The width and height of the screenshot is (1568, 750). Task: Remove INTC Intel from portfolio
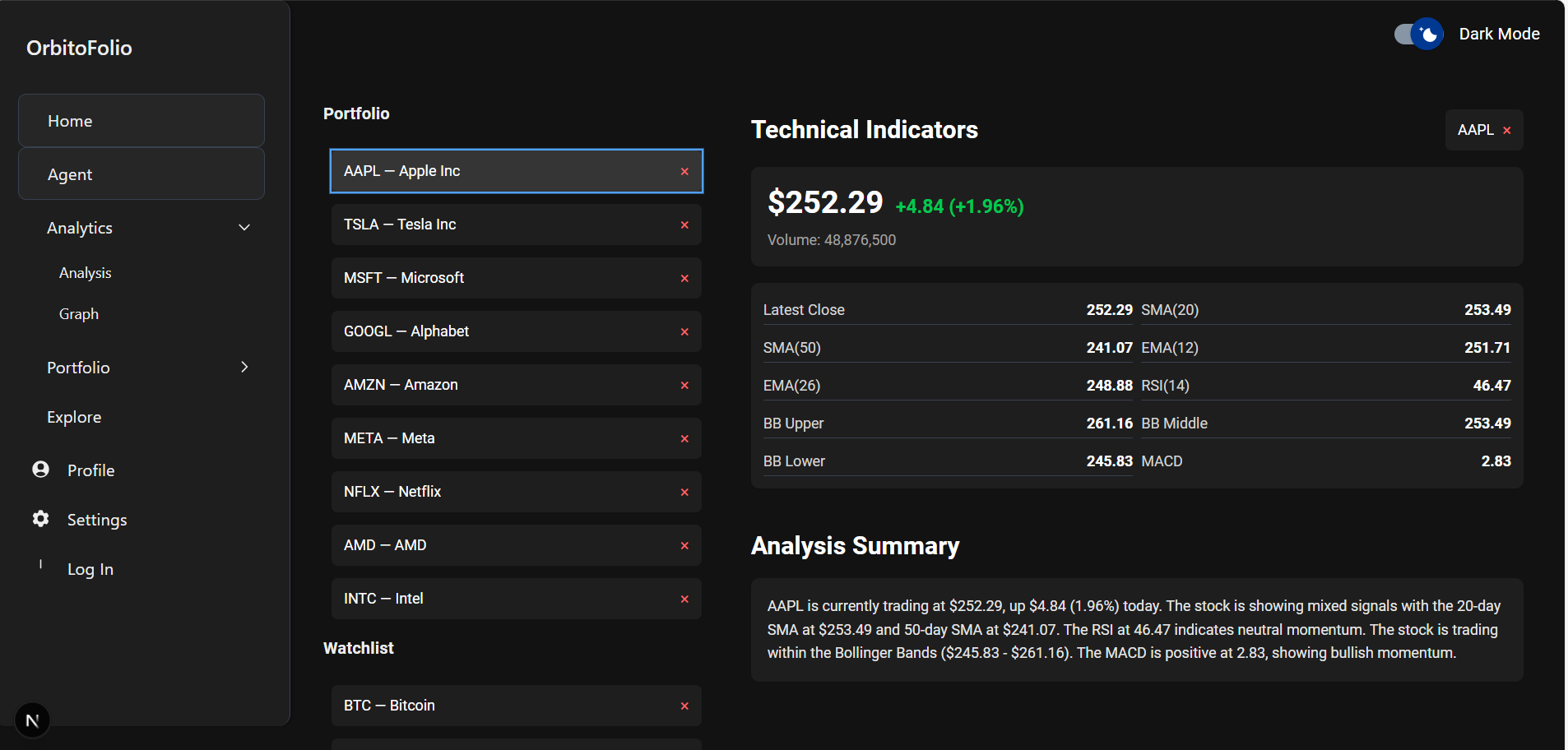(684, 599)
